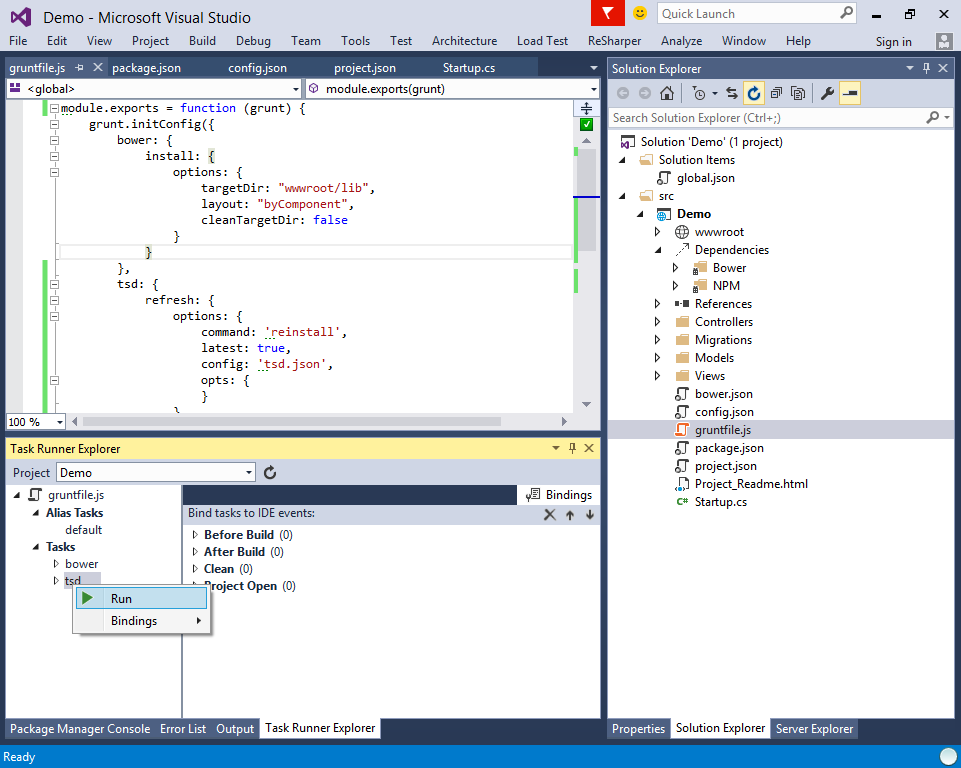Pin the gruntfile.js tab

[x=79, y=67]
